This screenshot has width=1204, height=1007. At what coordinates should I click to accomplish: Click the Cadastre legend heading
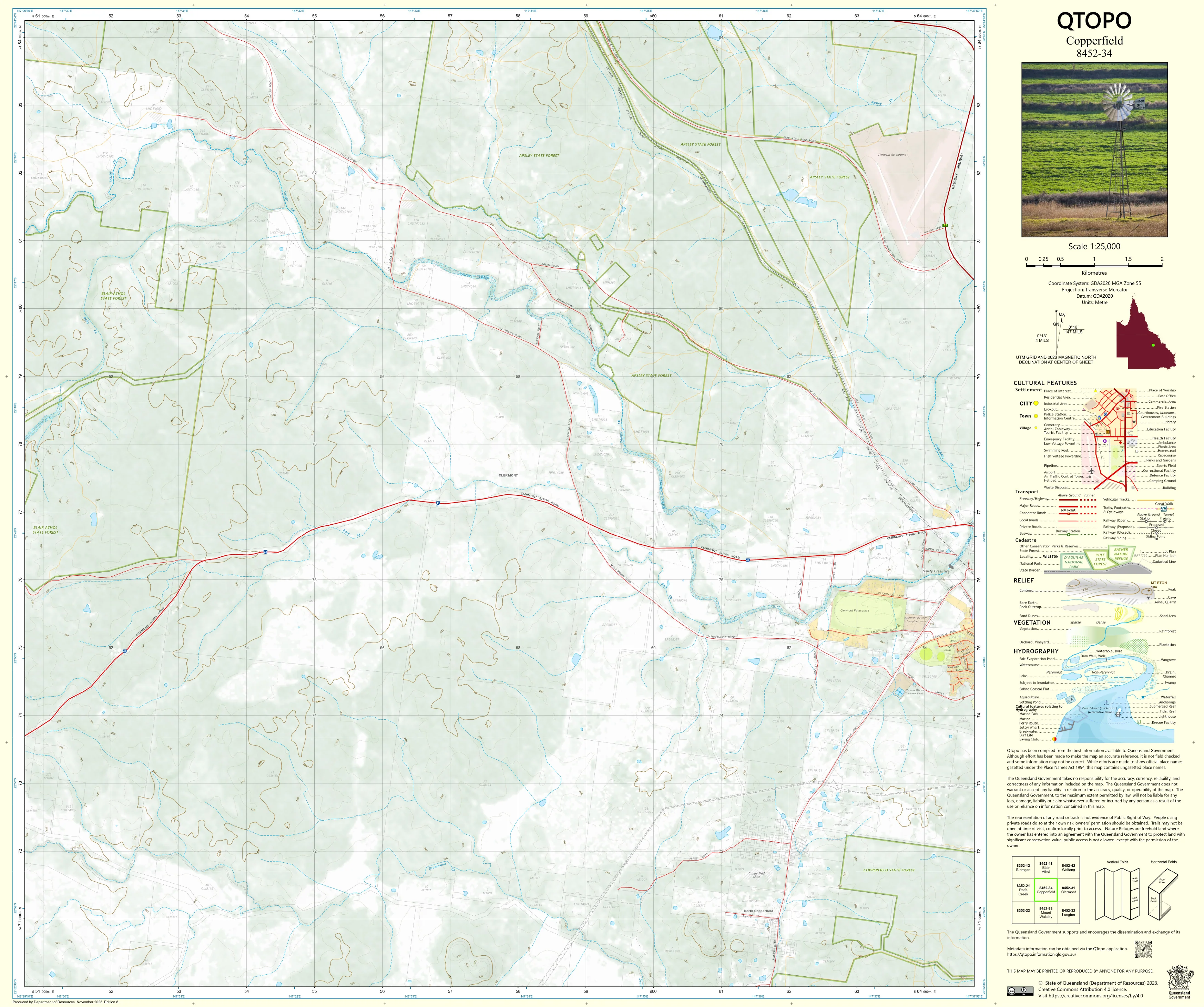1025,540
